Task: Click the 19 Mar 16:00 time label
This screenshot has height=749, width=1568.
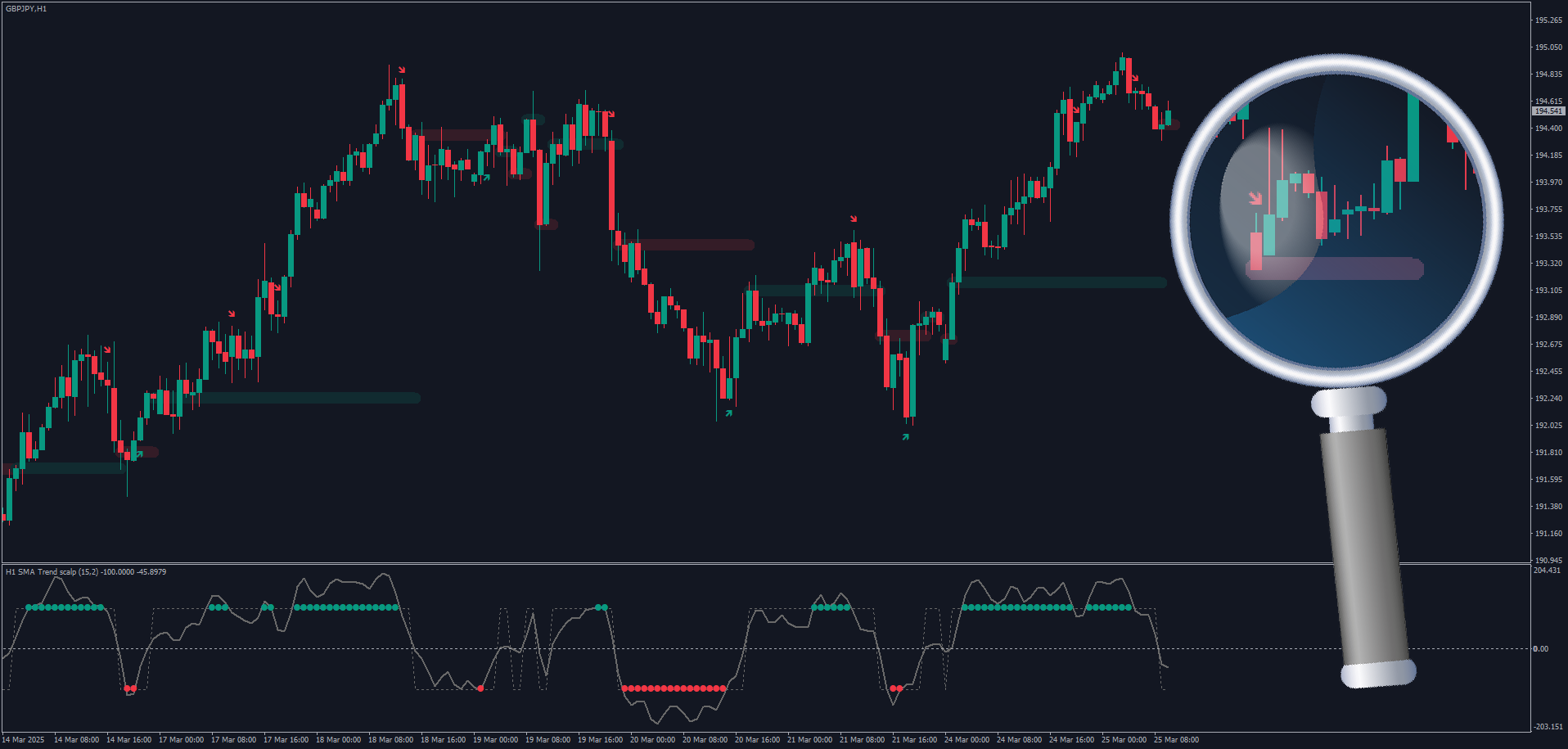Action: (x=601, y=740)
